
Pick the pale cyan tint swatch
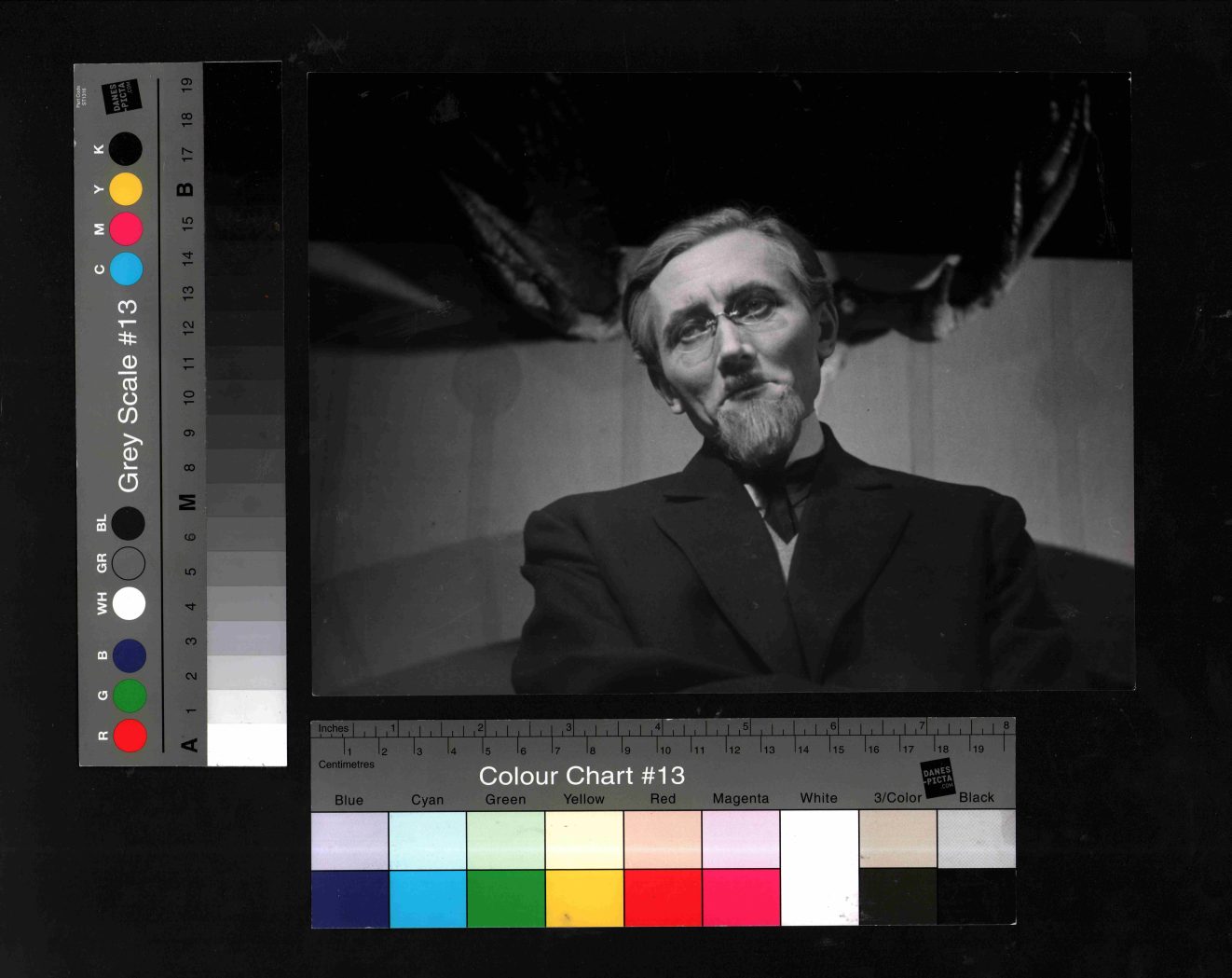[x=428, y=840]
